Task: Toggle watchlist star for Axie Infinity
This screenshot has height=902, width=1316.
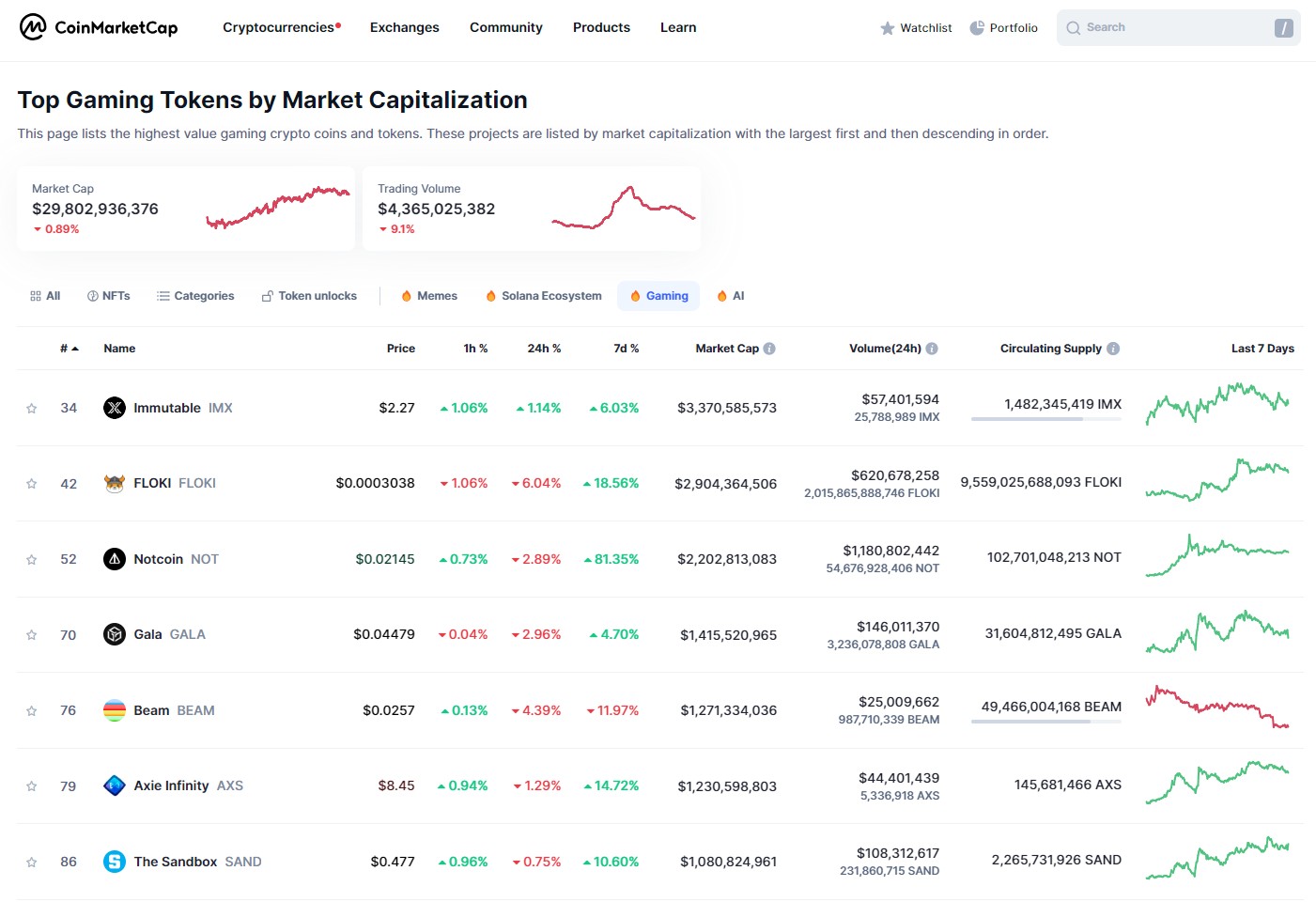Action: point(32,786)
